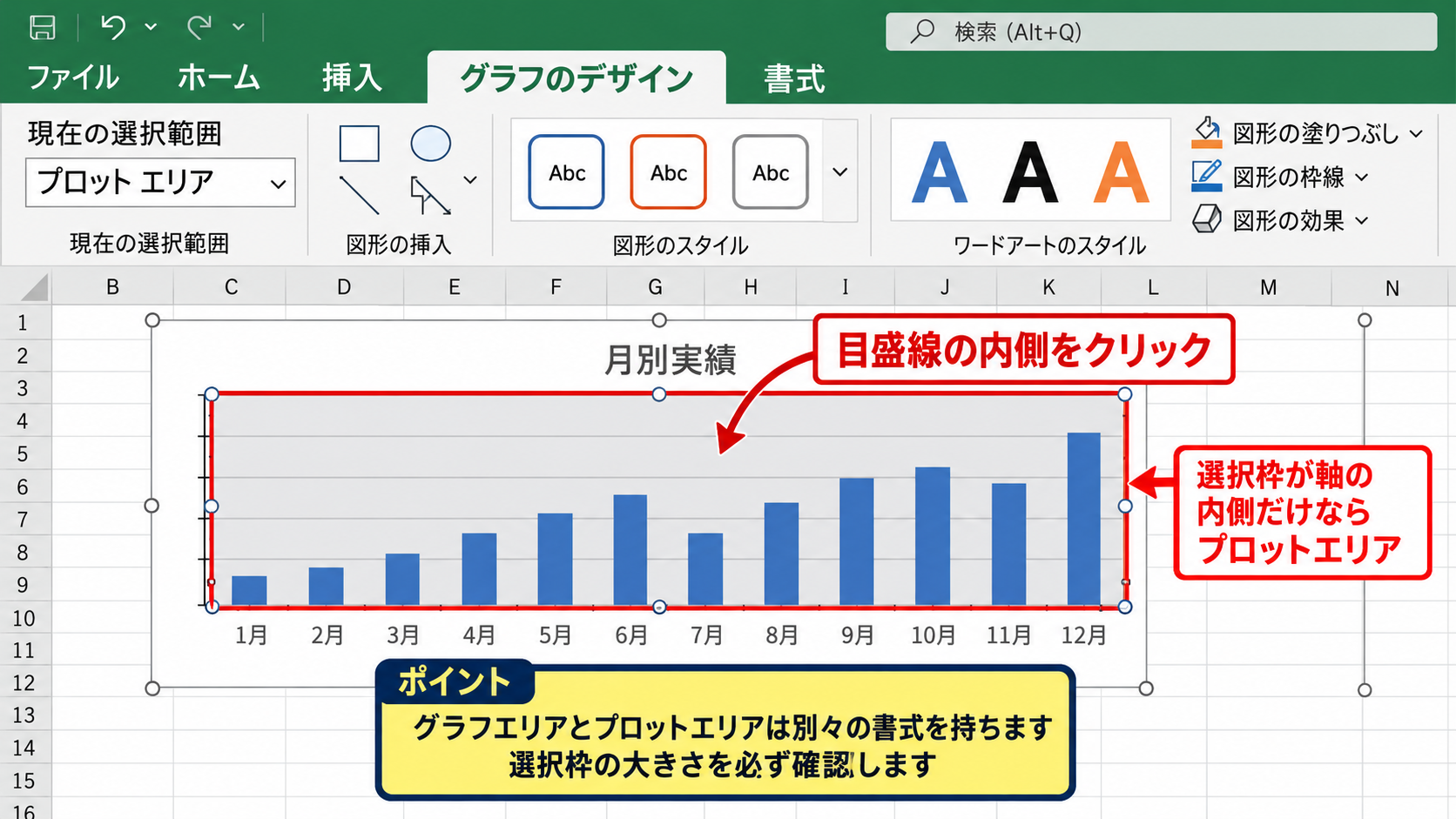Apply the blue outlined Abc shape style
The height and width of the screenshot is (819, 1456).
[566, 172]
